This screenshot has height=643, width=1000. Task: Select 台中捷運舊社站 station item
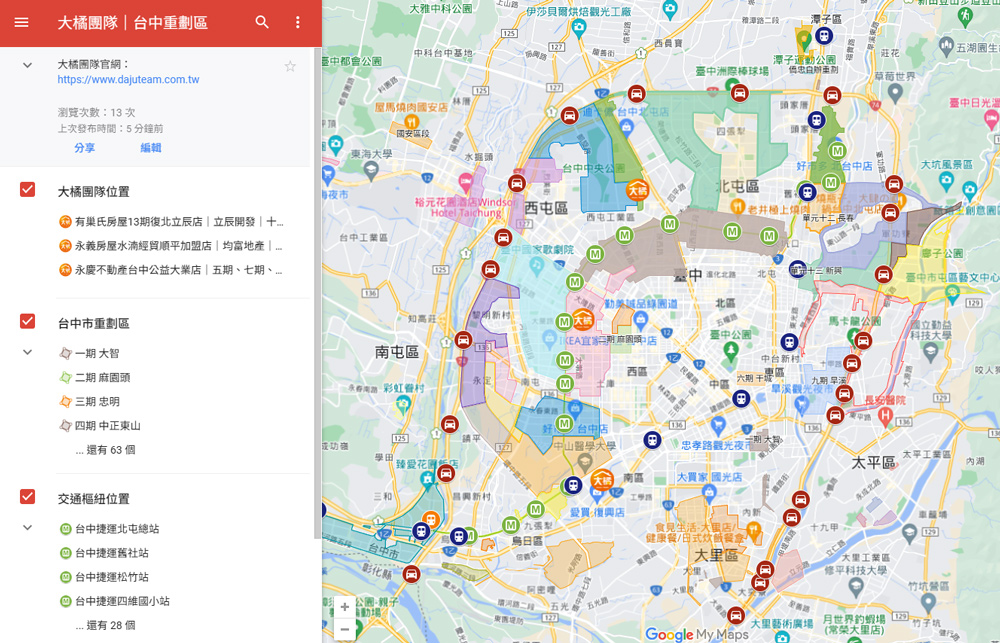104,553
